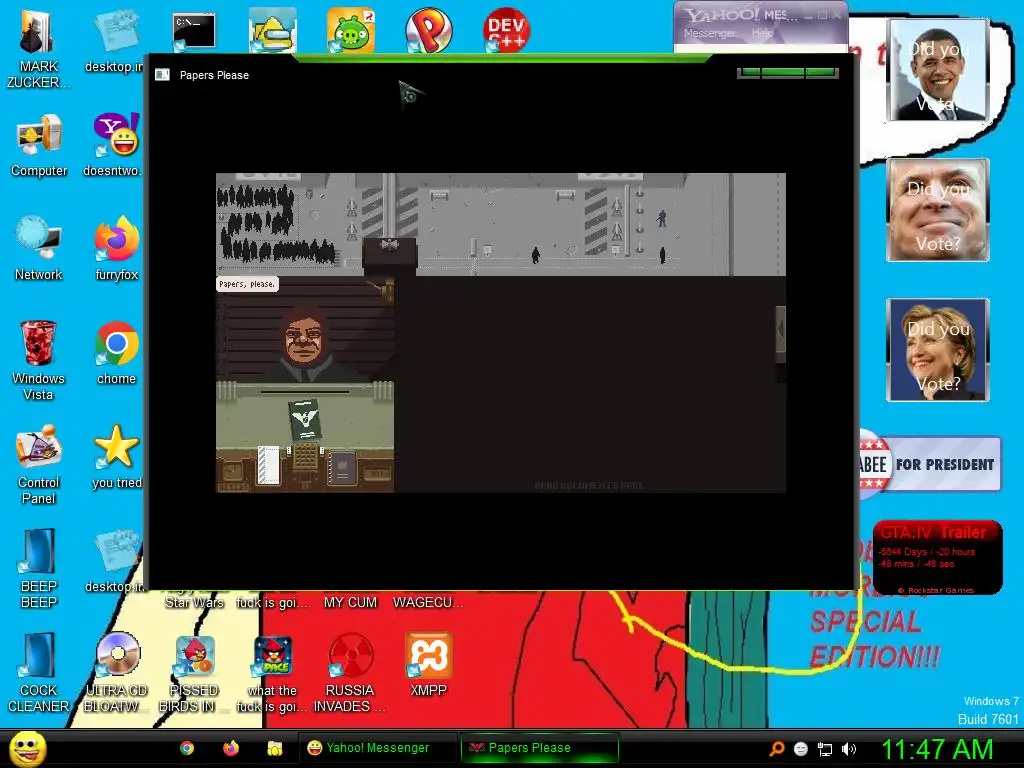The height and width of the screenshot is (768, 1024).
Task: Open the side drawer tab in game
Action: point(780,333)
